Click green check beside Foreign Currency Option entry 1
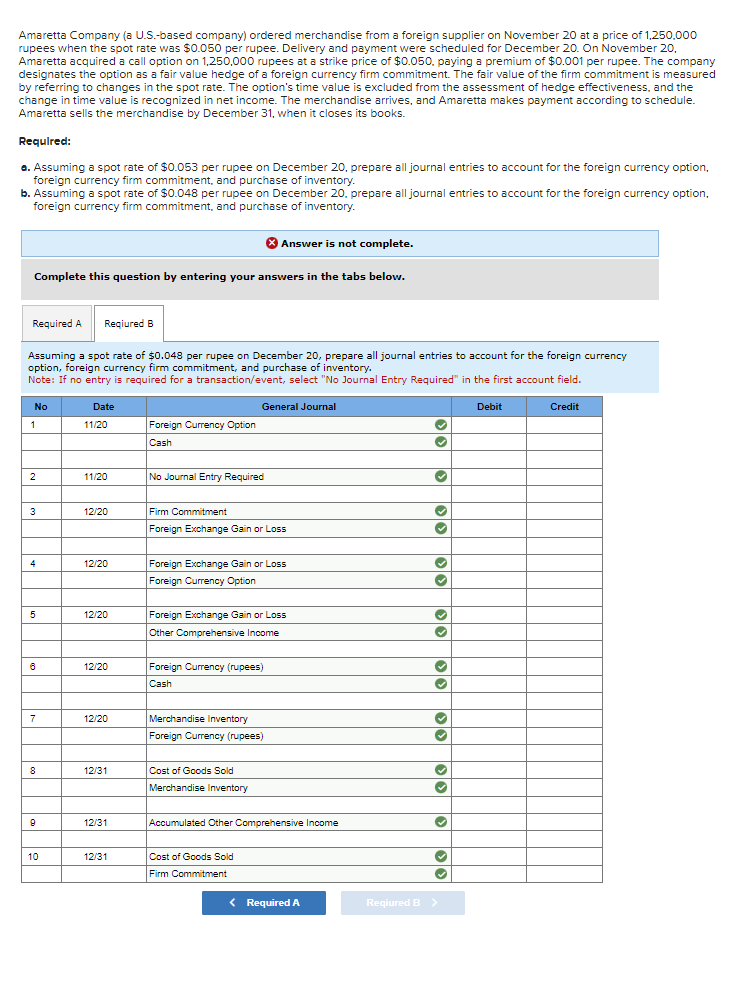 click(441, 424)
